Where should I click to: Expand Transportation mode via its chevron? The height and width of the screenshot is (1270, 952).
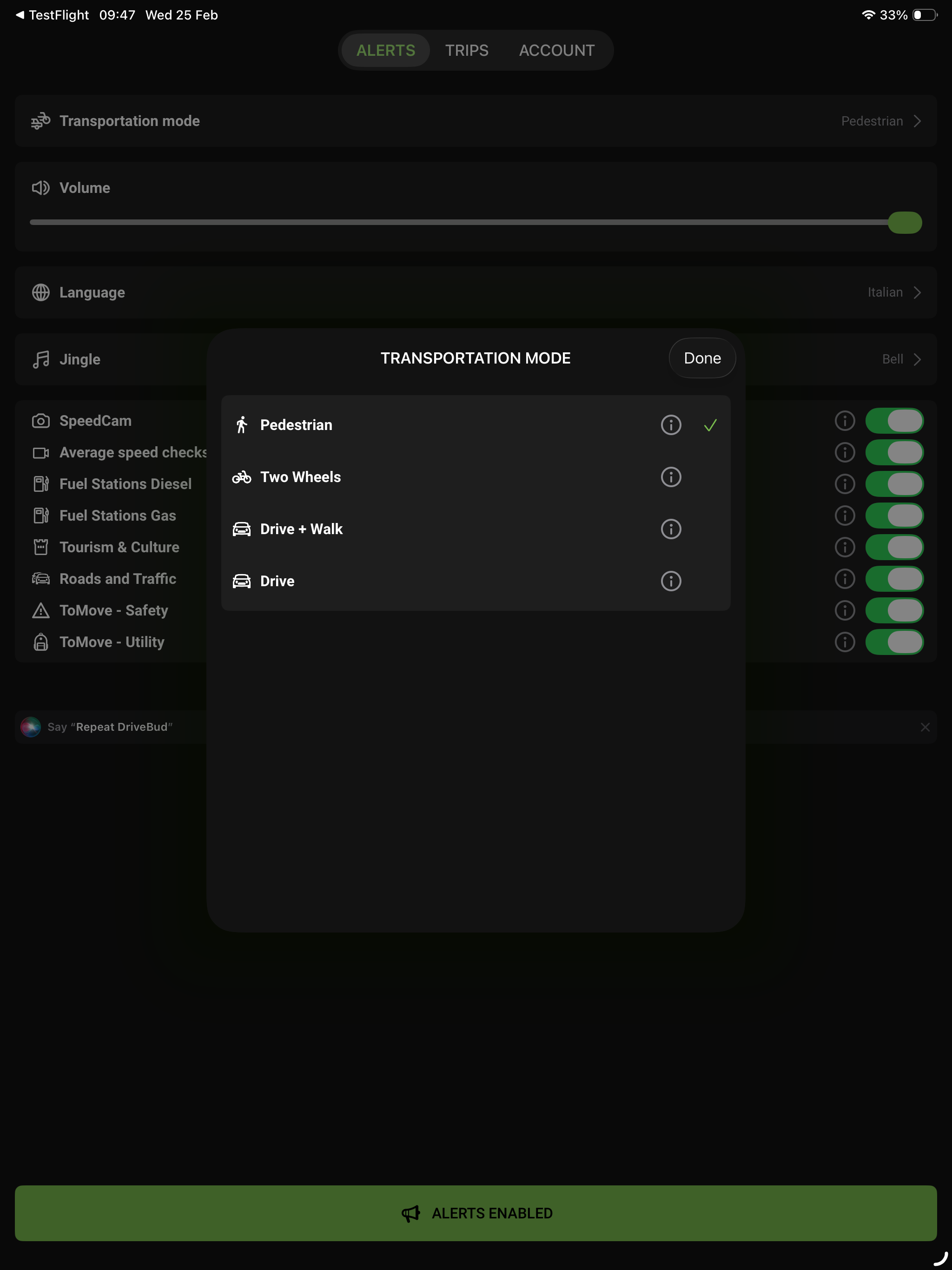917,121
